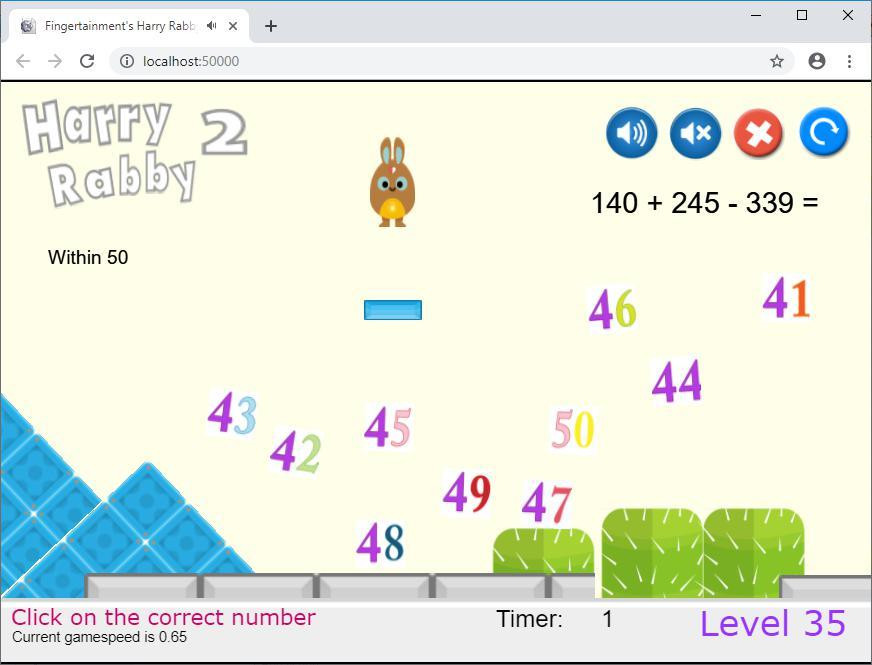
Task: Pick the number 44
Action: [676, 380]
